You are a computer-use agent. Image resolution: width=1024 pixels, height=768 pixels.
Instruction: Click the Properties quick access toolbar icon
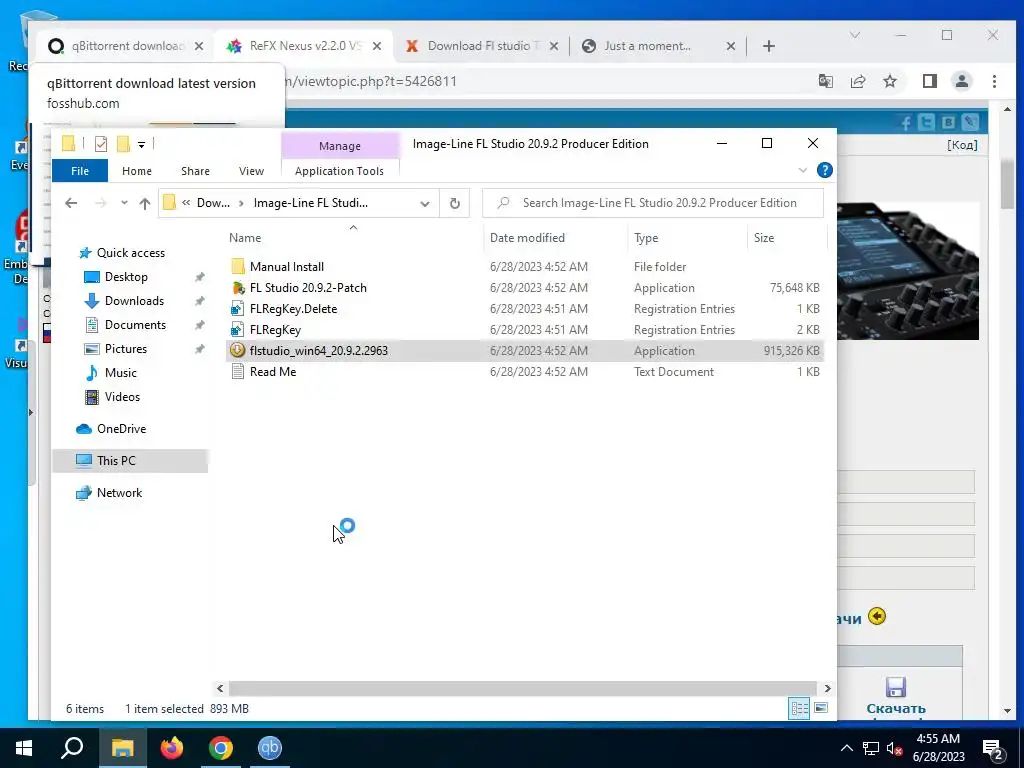click(x=101, y=144)
